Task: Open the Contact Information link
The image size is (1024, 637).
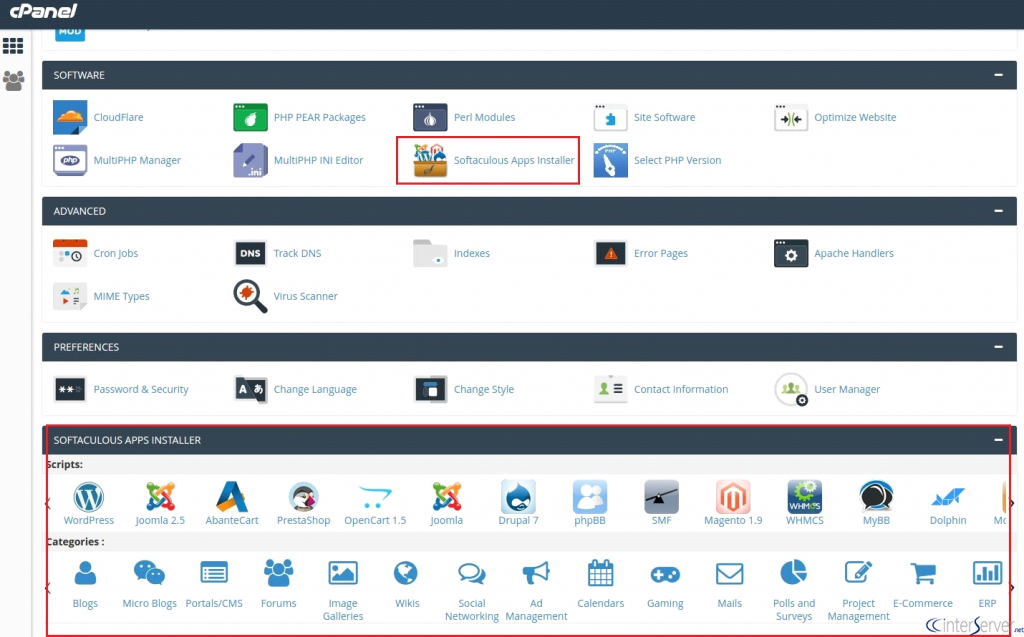Action: (680, 389)
